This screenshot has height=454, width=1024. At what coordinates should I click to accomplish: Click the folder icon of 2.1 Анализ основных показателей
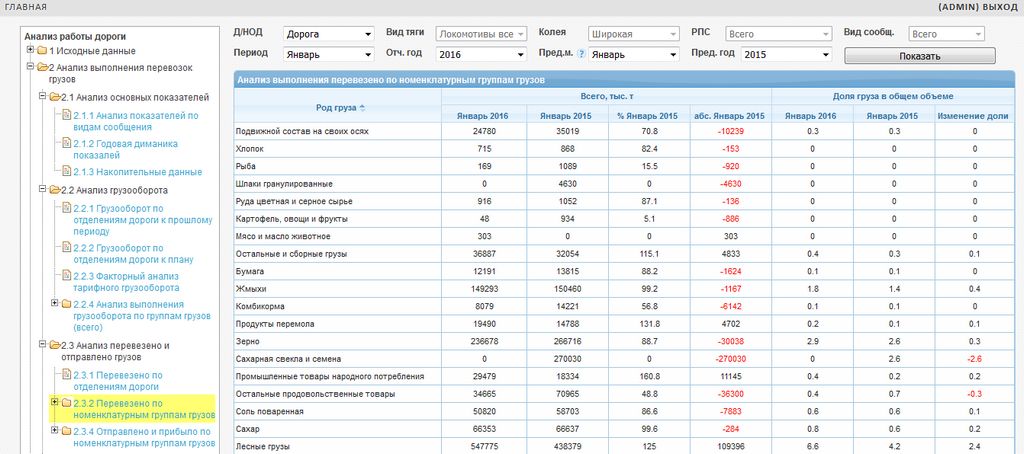[x=55, y=97]
